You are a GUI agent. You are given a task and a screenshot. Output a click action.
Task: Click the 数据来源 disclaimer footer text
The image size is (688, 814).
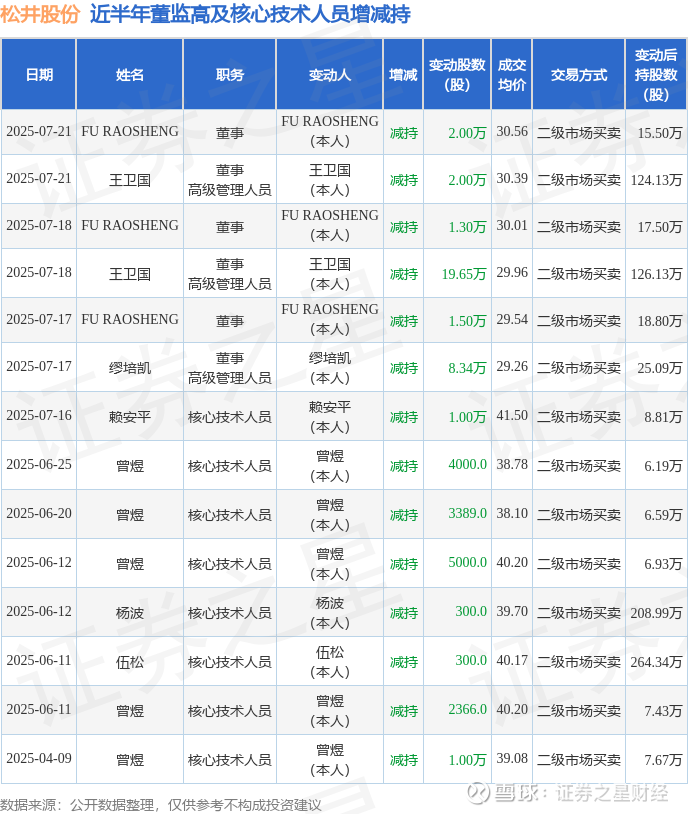pyautogui.click(x=161, y=805)
